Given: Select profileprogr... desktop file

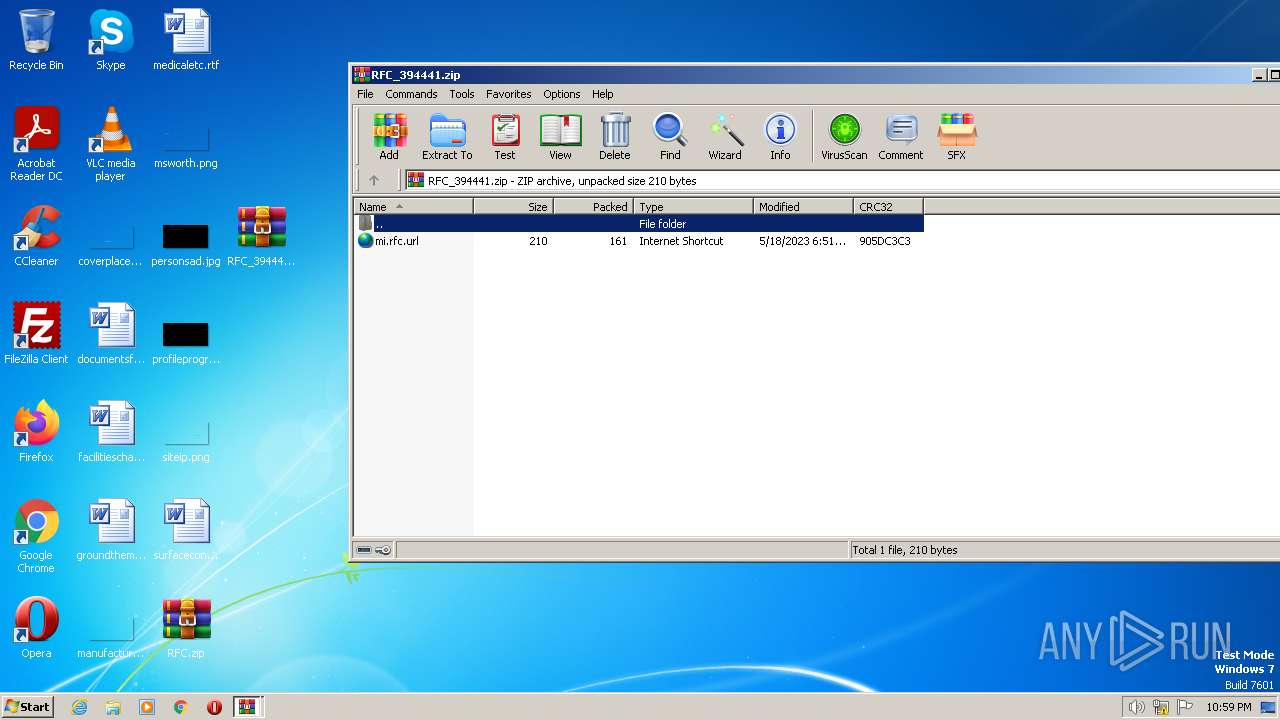Looking at the screenshot, I should (186, 341).
